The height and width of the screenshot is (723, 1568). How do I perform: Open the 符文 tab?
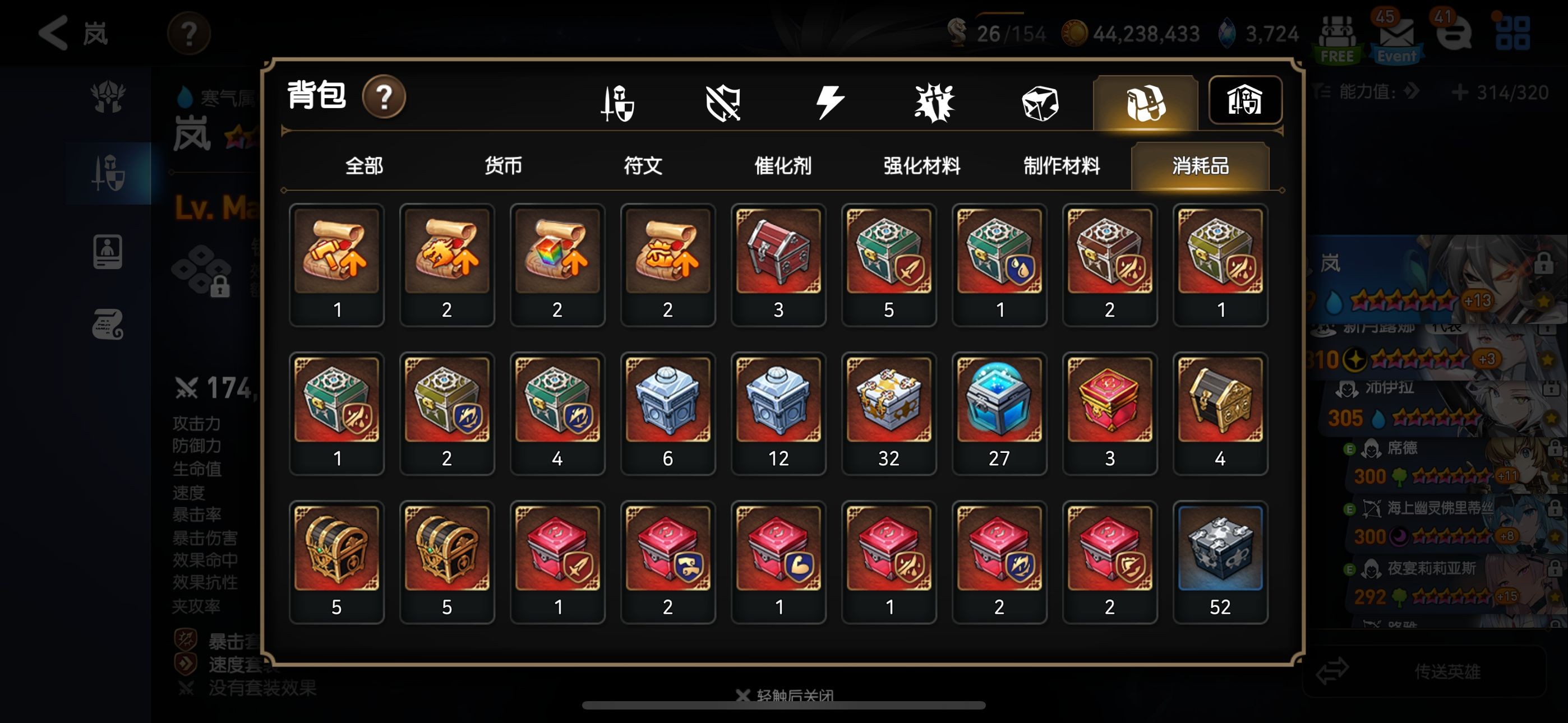pos(643,165)
